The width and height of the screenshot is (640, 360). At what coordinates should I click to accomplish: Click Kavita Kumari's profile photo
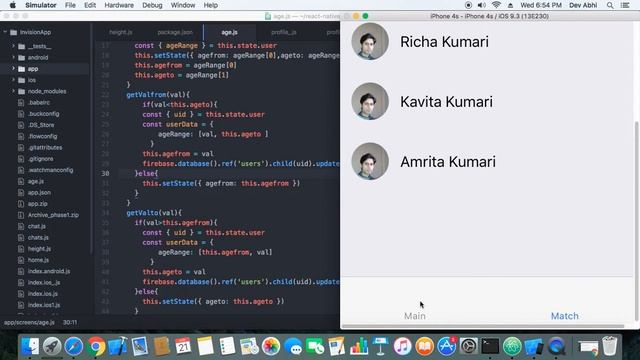tap(370, 101)
